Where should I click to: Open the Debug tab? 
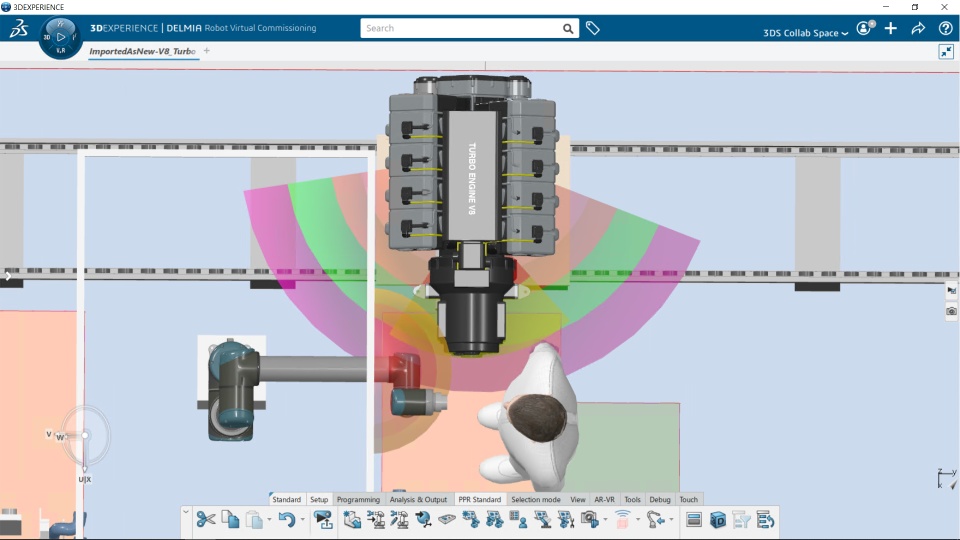click(x=660, y=500)
